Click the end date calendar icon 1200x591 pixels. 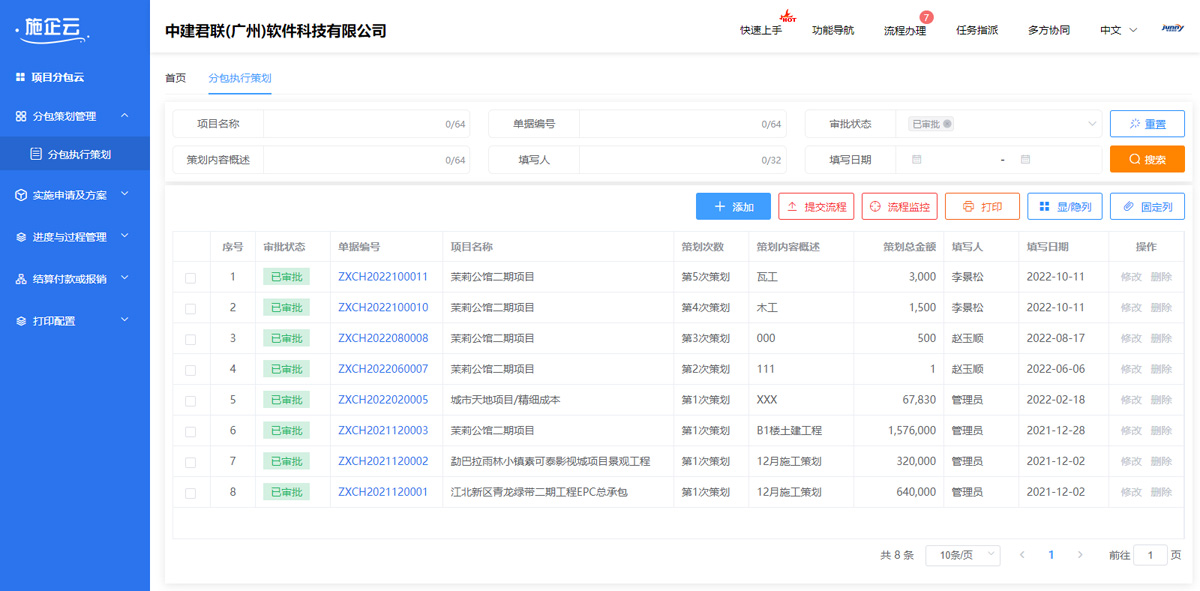1026,159
